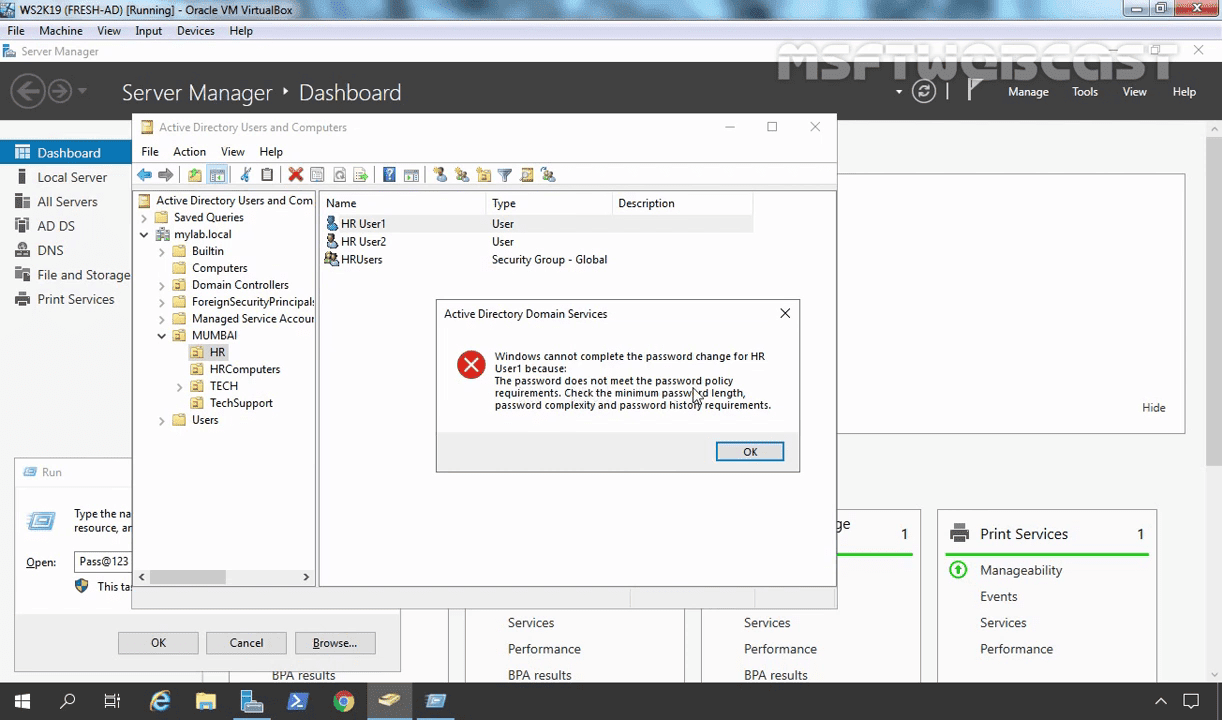This screenshot has height=720, width=1222.
Task: Open the Action menu in ADUC
Action: click(x=189, y=152)
